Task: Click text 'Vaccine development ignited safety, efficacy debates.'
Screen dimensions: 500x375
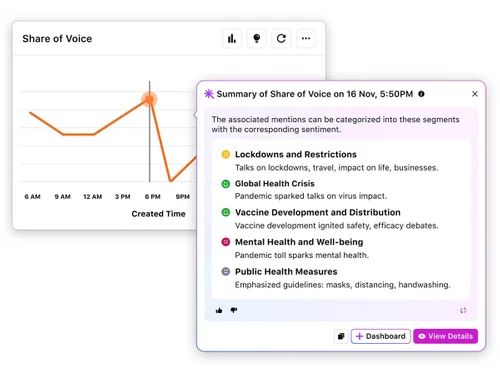Action: [x=336, y=226]
